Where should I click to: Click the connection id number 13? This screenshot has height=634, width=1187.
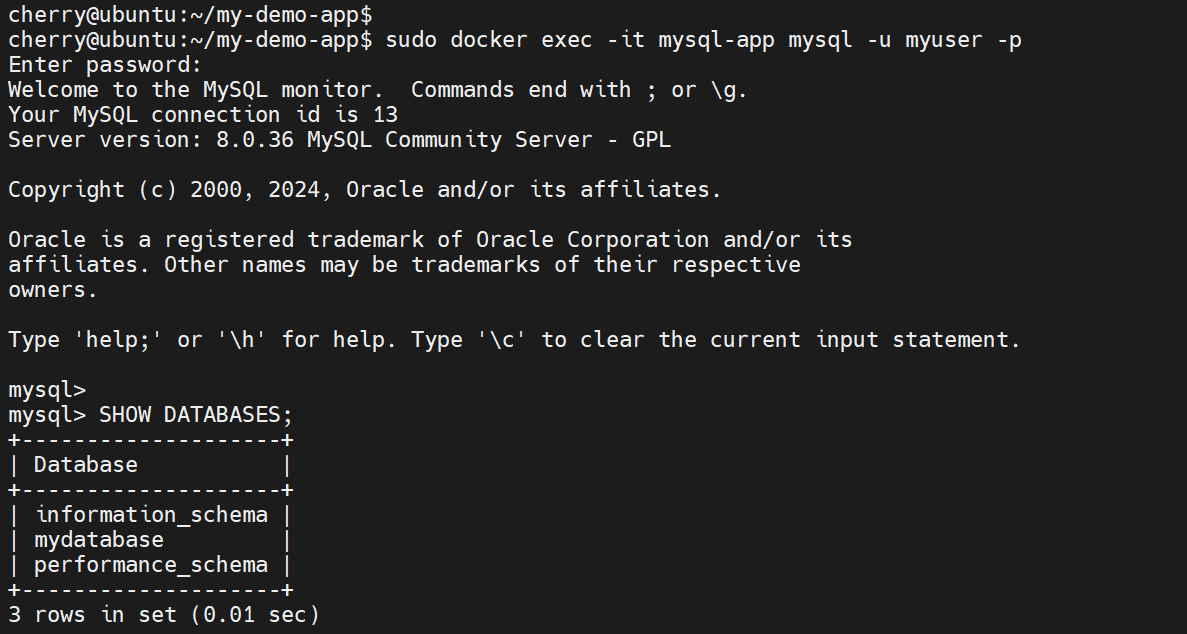(385, 115)
